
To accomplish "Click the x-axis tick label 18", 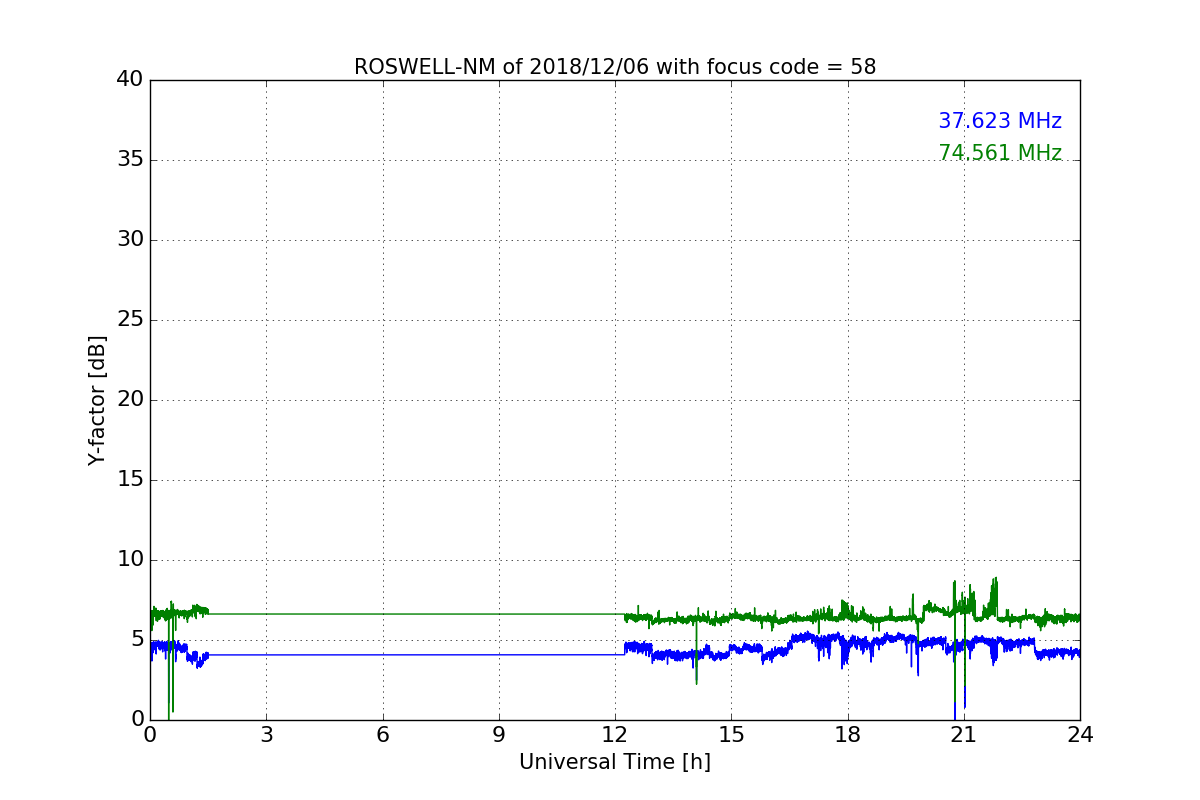I will pos(848,735).
